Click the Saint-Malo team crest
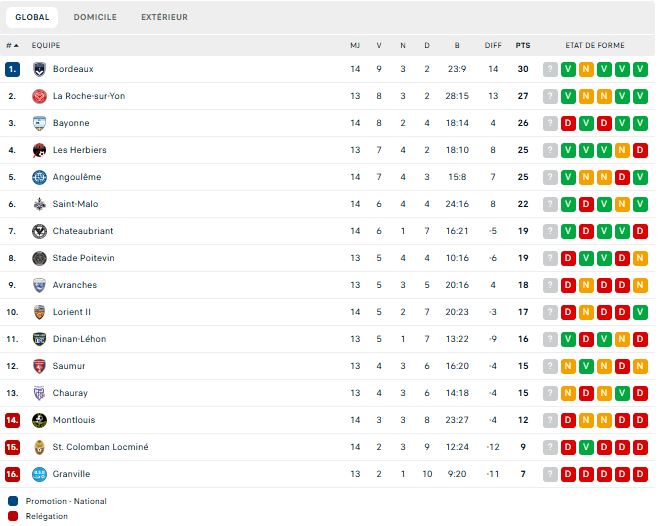Image resolution: width=662 pixels, height=526 pixels. point(40,204)
